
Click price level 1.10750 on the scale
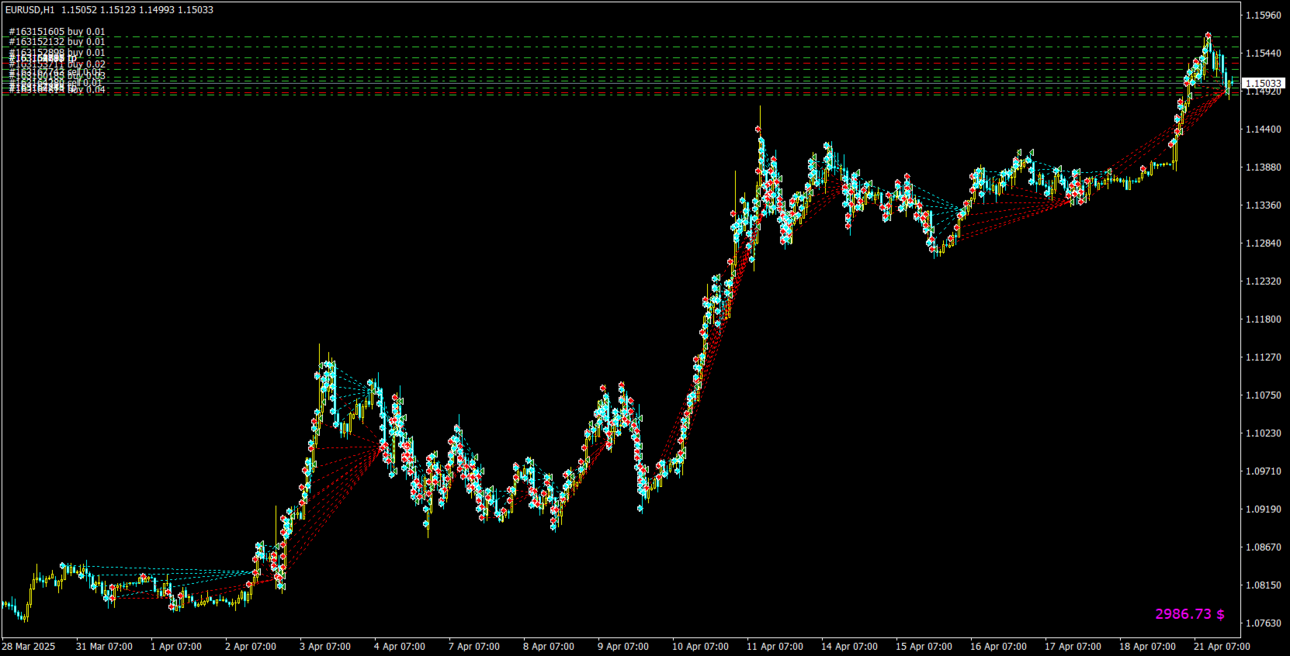click(1264, 396)
